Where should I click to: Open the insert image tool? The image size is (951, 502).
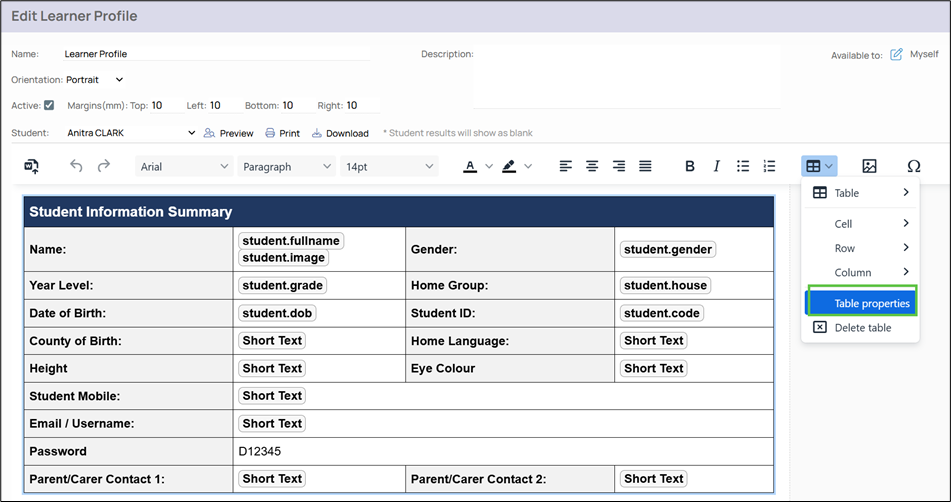[x=869, y=166]
